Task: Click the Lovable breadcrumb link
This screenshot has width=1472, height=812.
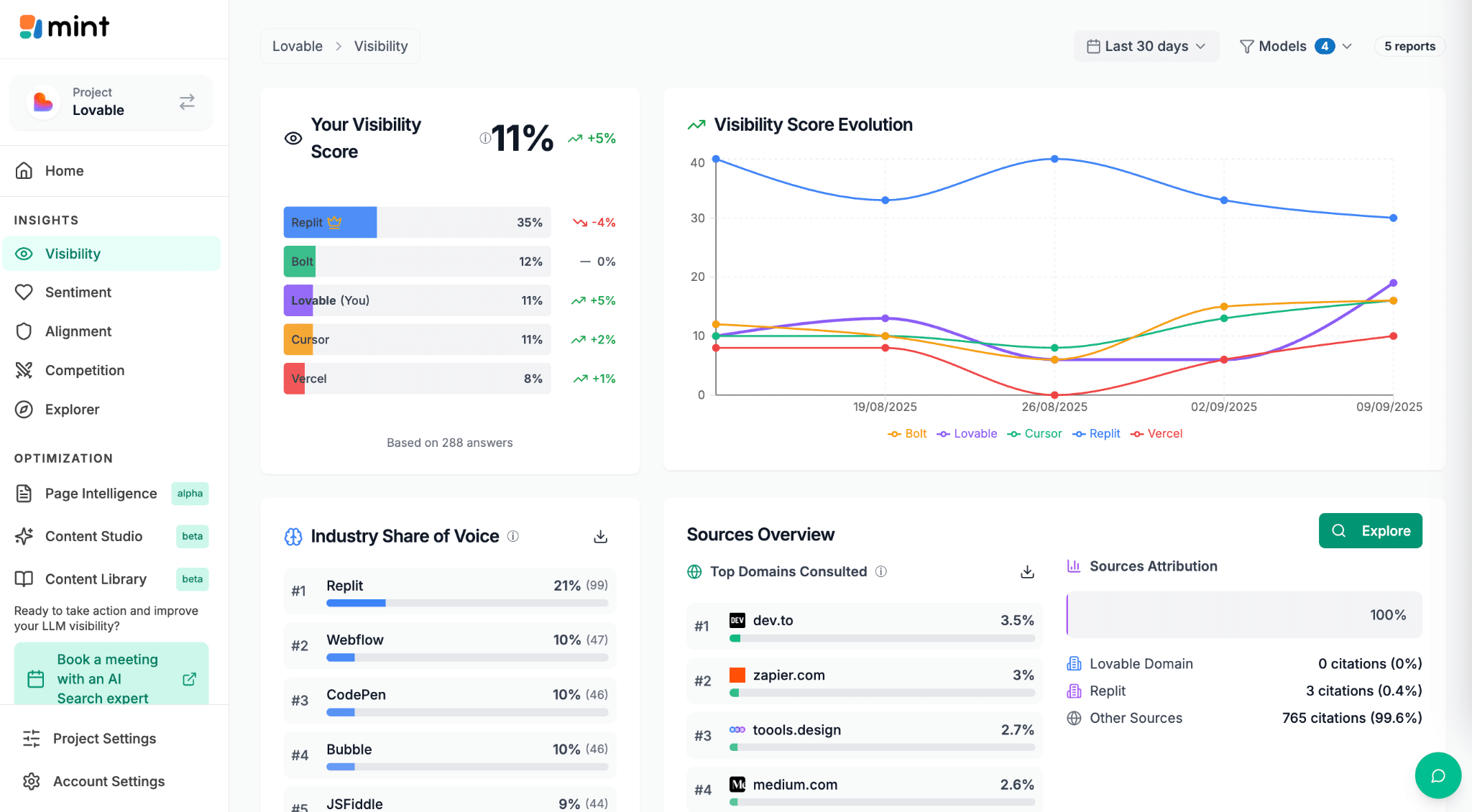Action: click(298, 46)
